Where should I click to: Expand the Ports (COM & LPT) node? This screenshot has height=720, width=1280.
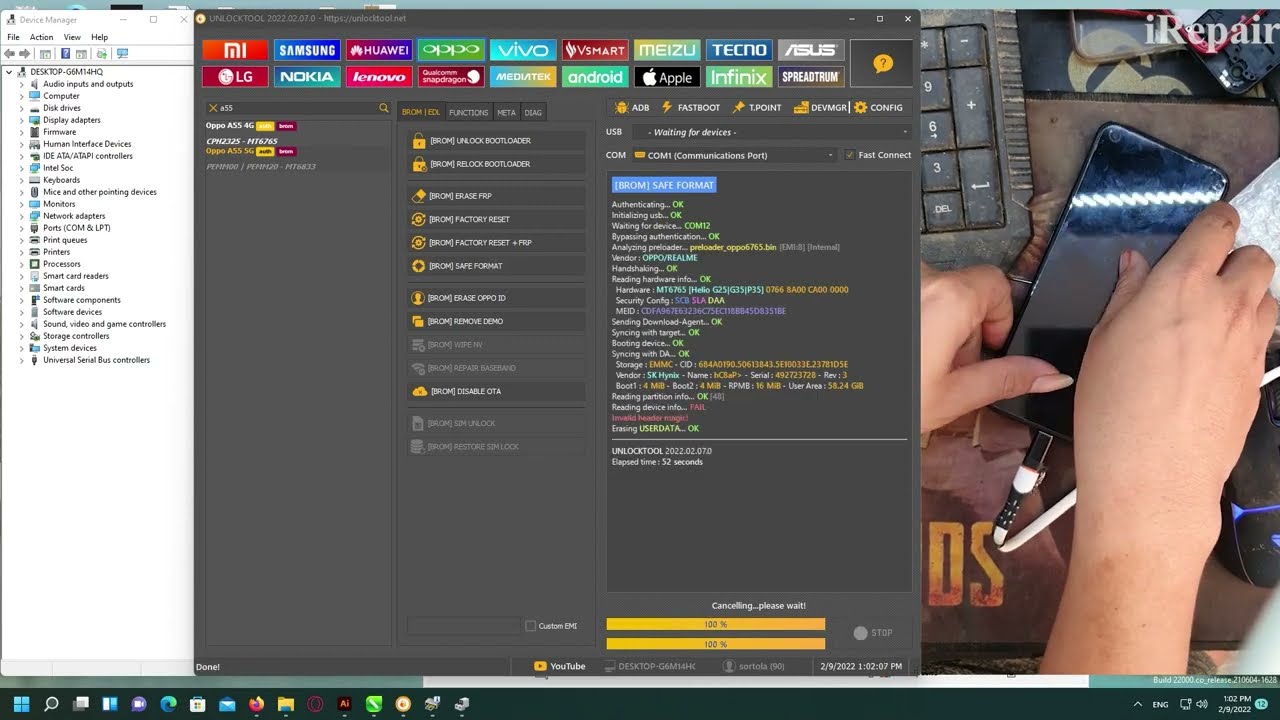(x=22, y=228)
